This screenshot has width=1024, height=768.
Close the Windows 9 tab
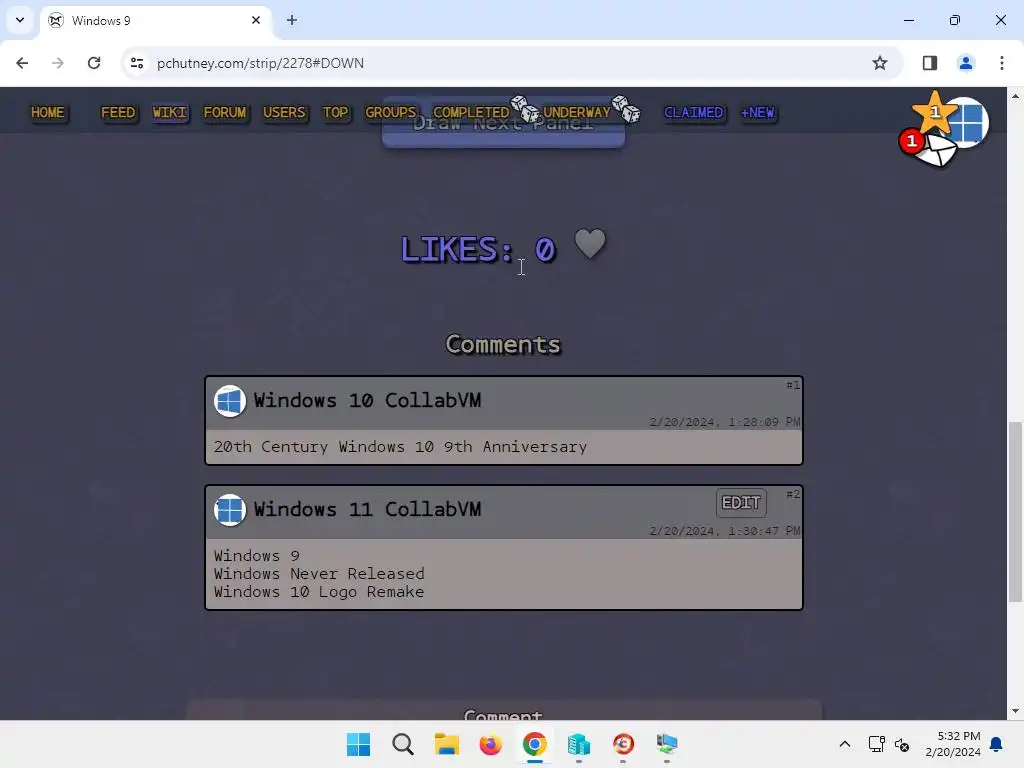(255, 20)
